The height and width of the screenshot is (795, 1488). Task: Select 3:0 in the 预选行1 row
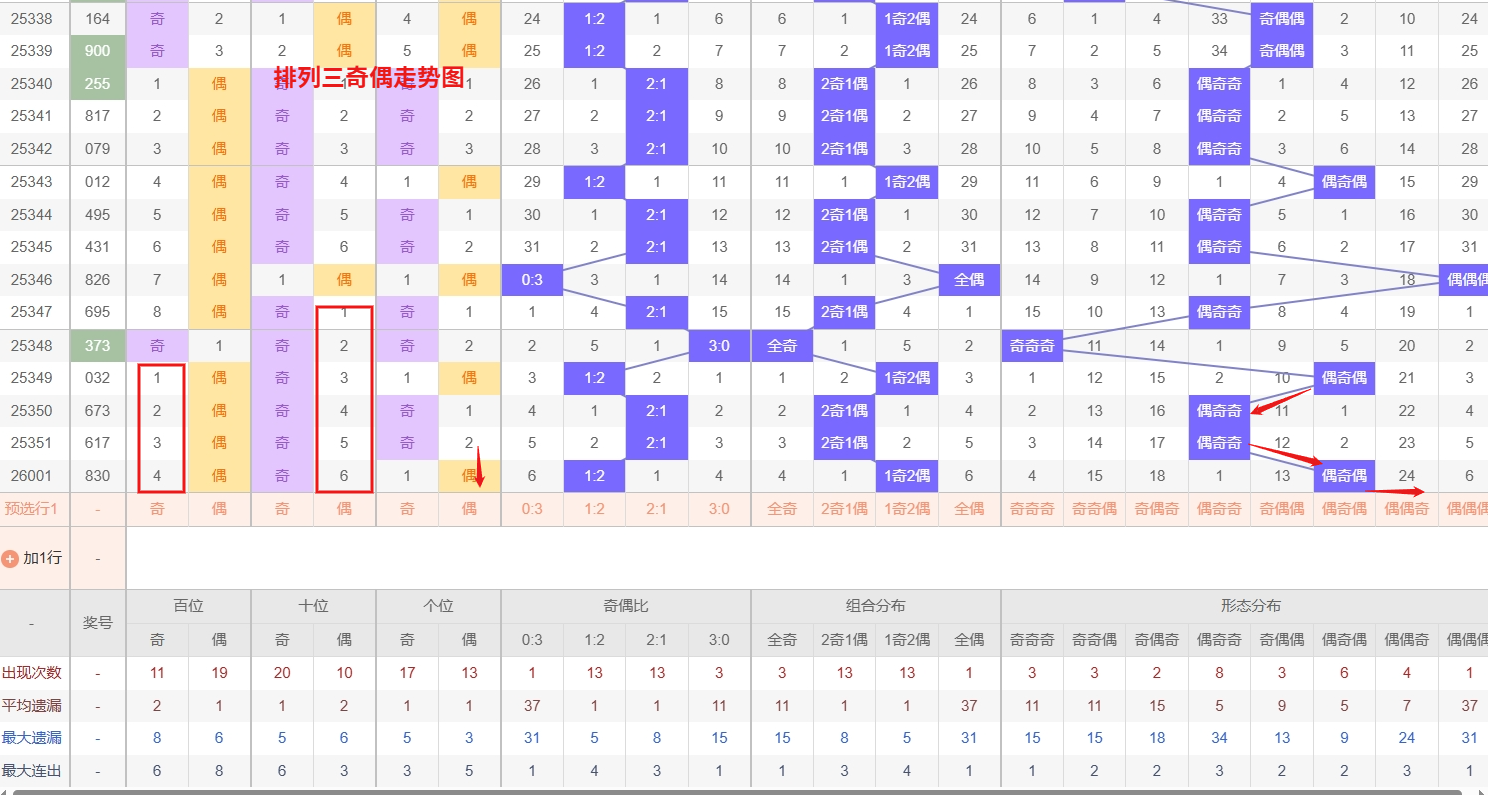tap(719, 509)
